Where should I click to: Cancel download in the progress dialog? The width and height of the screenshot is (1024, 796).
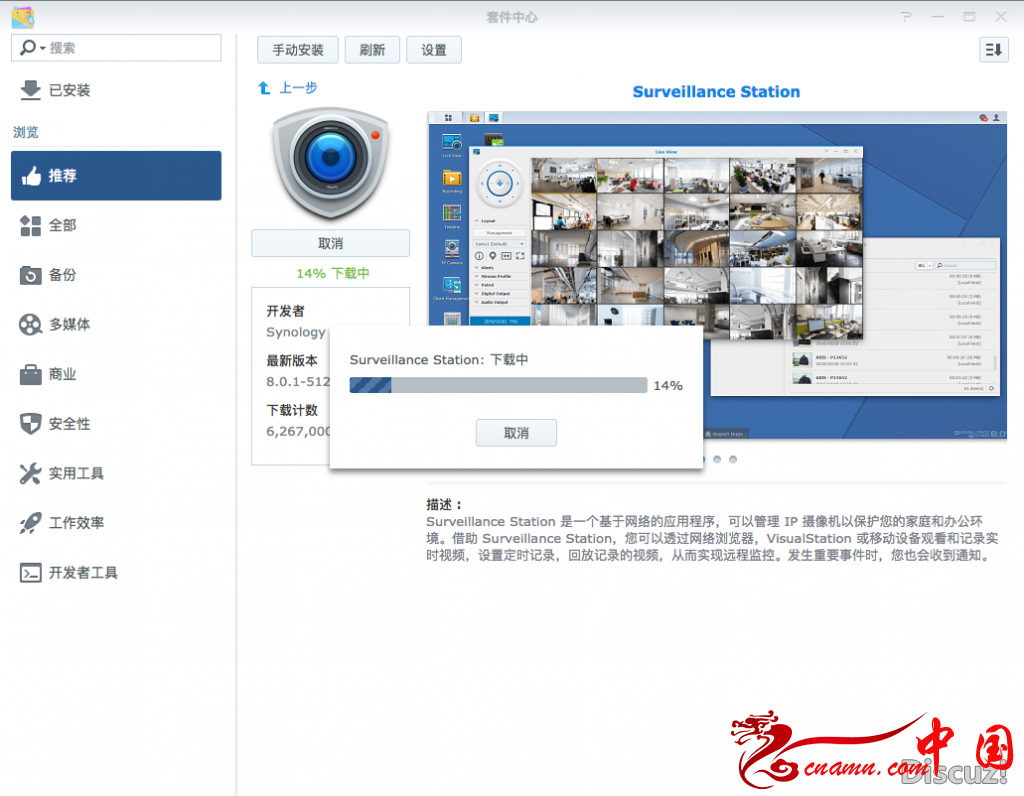tap(516, 433)
